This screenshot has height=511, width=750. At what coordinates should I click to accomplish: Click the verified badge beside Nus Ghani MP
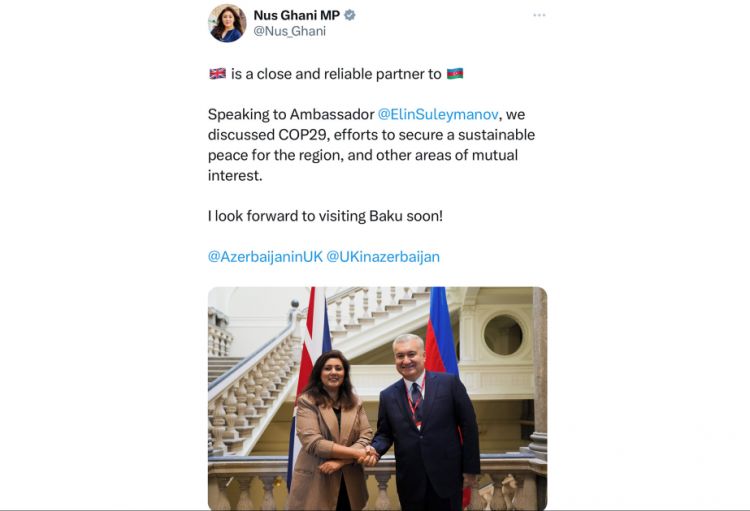click(x=350, y=15)
